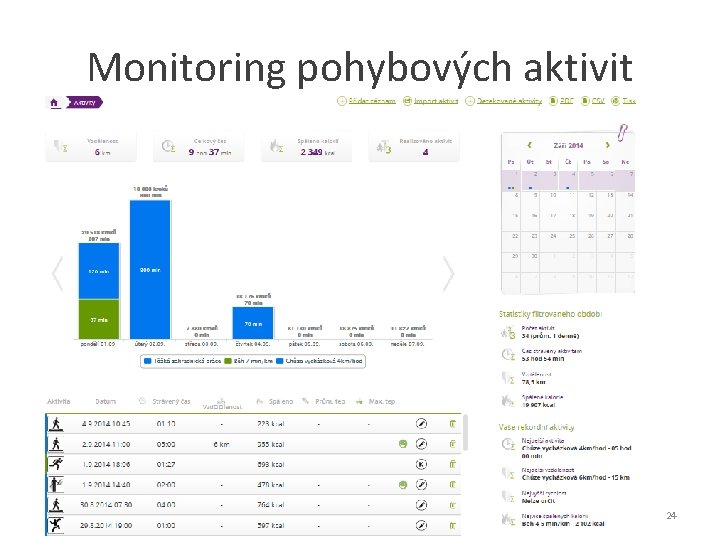The image size is (720, 540).
Task: Click the green smiley on the 1.9.2014 14:40 row
Action: (403, 484)
